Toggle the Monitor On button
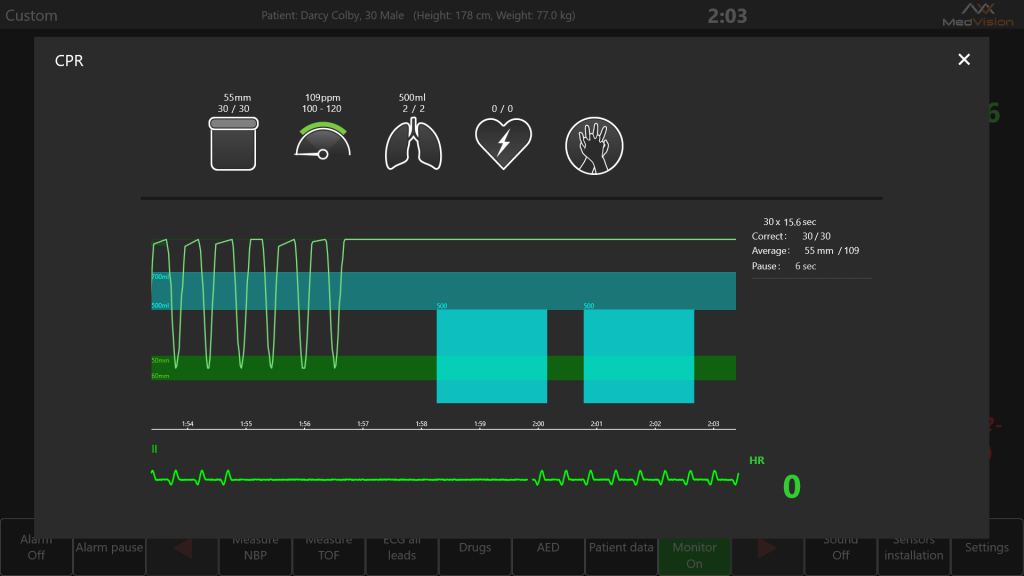 point(694,547)
